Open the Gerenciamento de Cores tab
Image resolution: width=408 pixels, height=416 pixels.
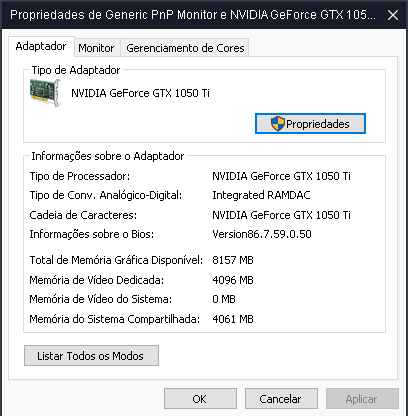click(185, 48)
